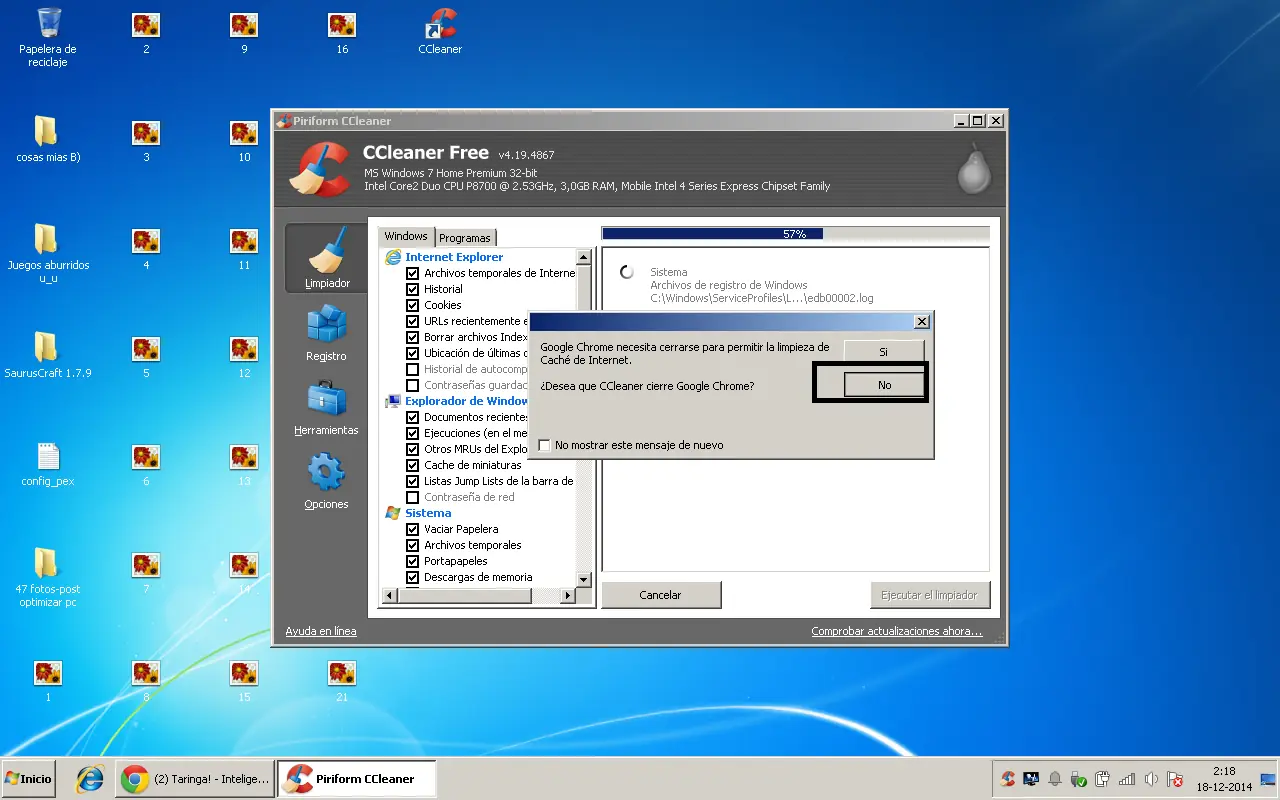
Task: Switch to the Windows tab
Action: tap(406, 237)
